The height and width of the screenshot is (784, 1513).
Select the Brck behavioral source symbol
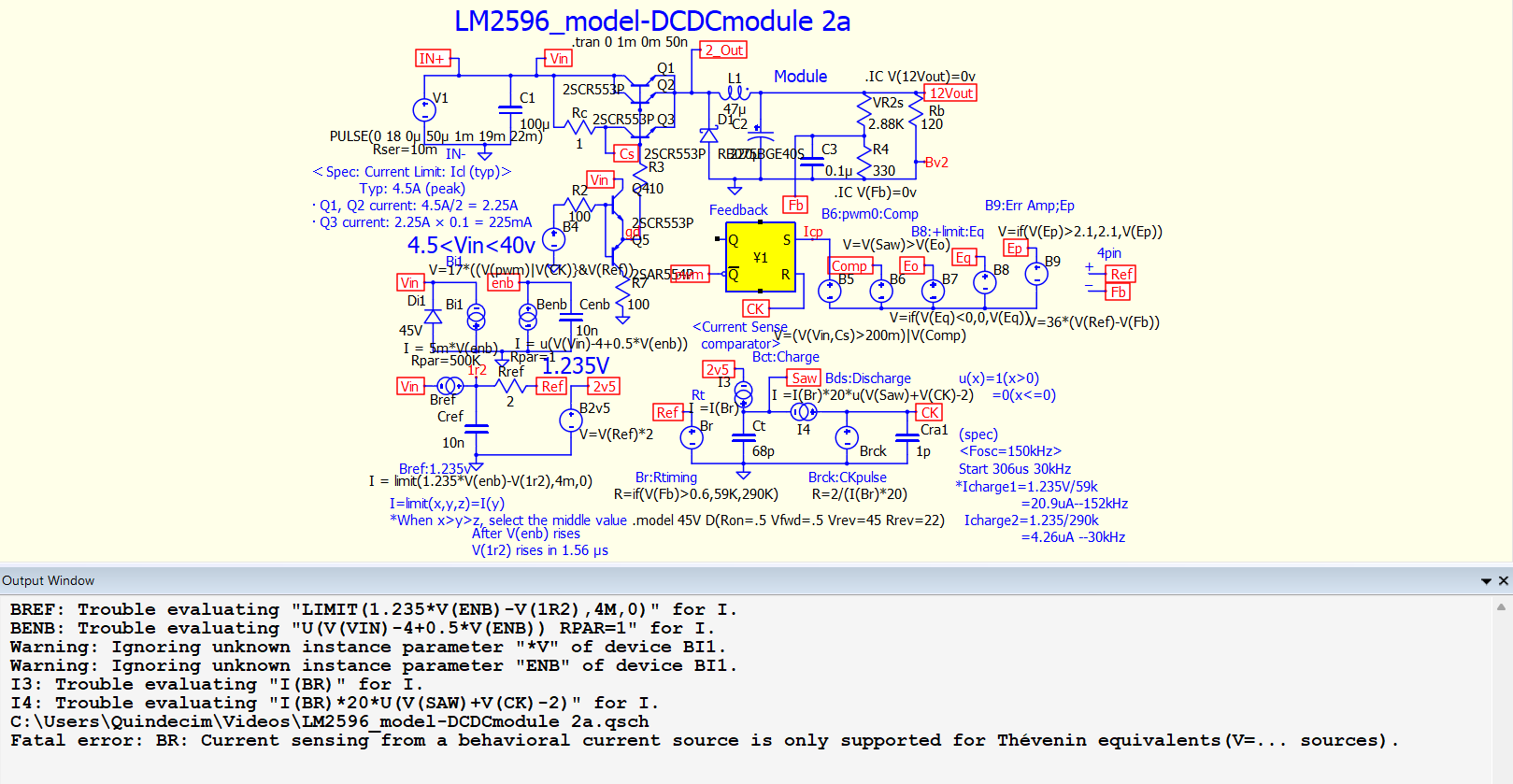pos(847,437)
